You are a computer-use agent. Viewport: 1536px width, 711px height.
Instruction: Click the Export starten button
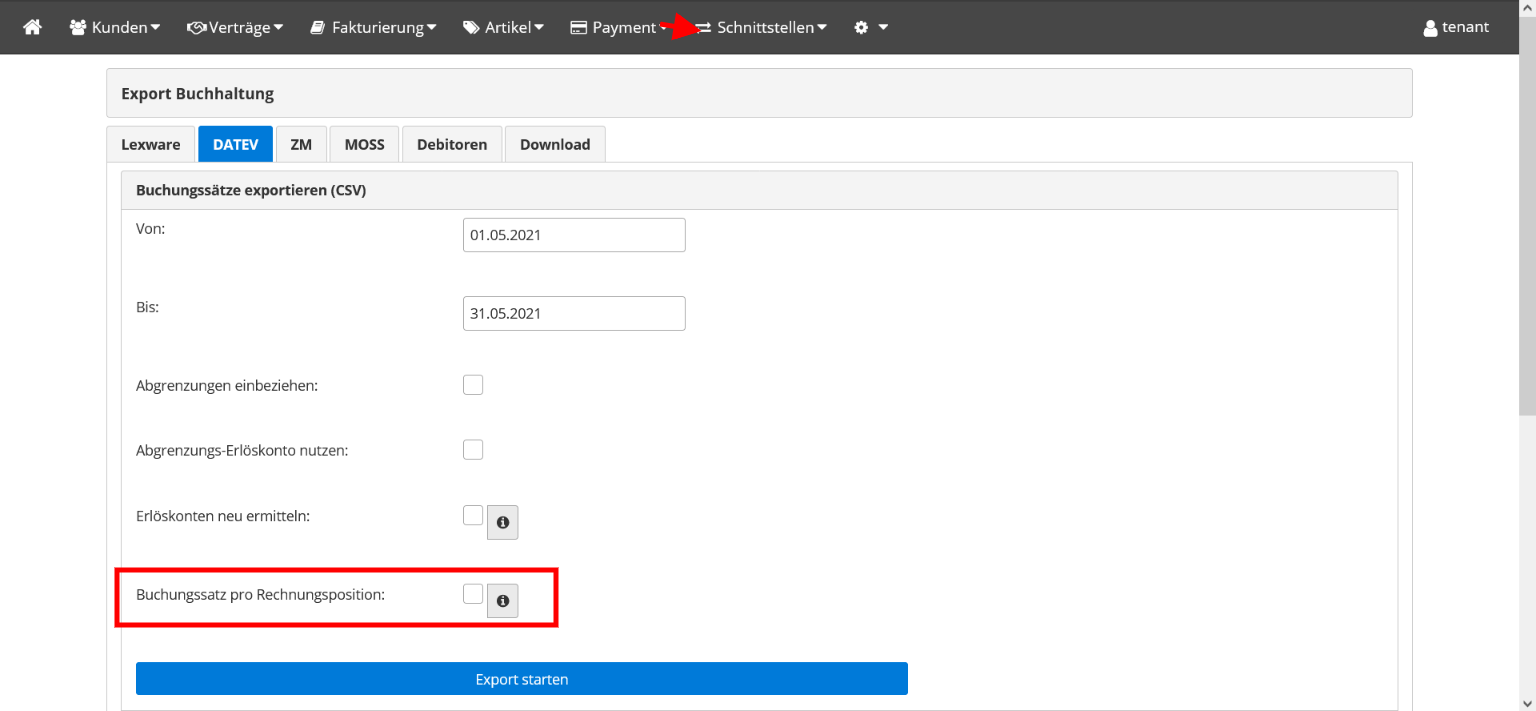click(521, 679)
